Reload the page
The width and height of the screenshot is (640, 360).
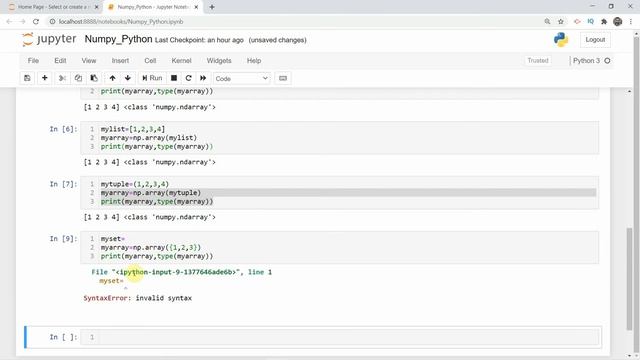36,22
